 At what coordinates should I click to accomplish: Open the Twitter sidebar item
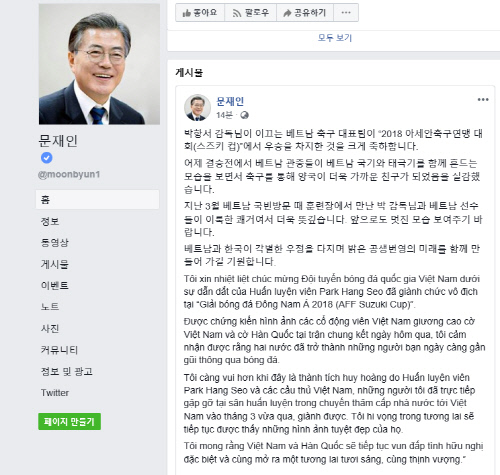55,393
